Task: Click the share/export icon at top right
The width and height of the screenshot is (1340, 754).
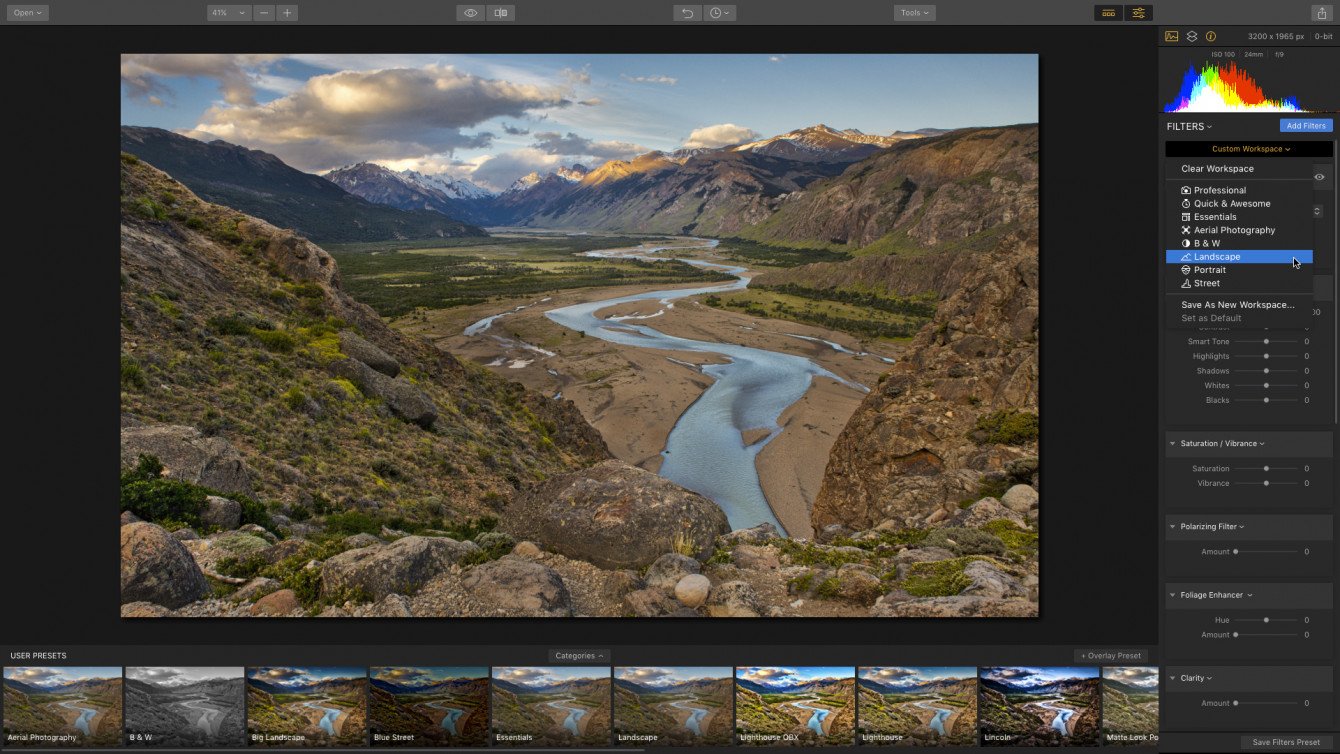Action: point(1321,13)
